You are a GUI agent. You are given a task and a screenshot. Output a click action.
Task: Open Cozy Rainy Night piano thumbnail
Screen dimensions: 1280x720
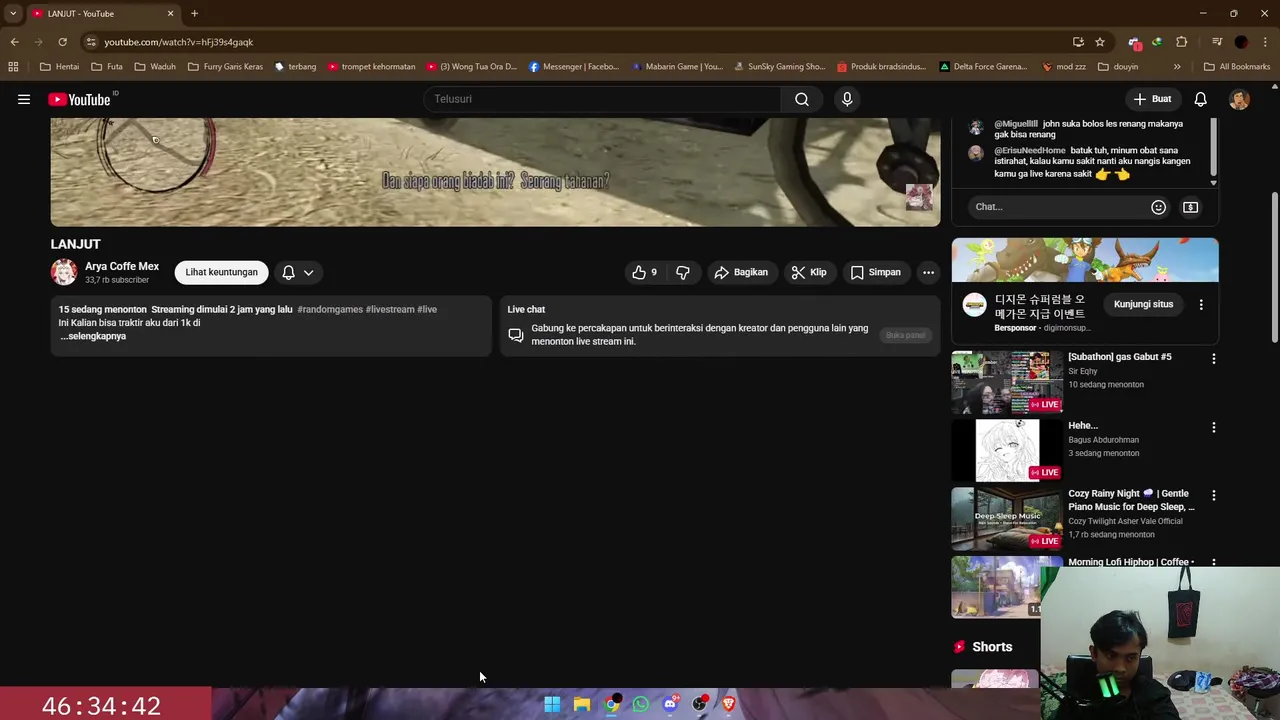(1007, 519)
